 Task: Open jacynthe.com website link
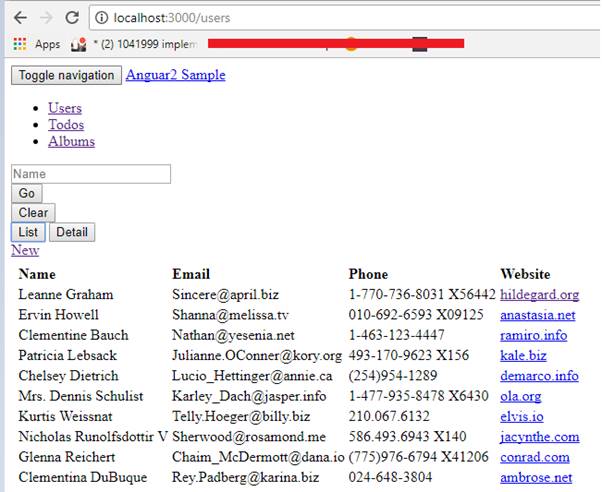pyautogui.click(x=539, y=437)
